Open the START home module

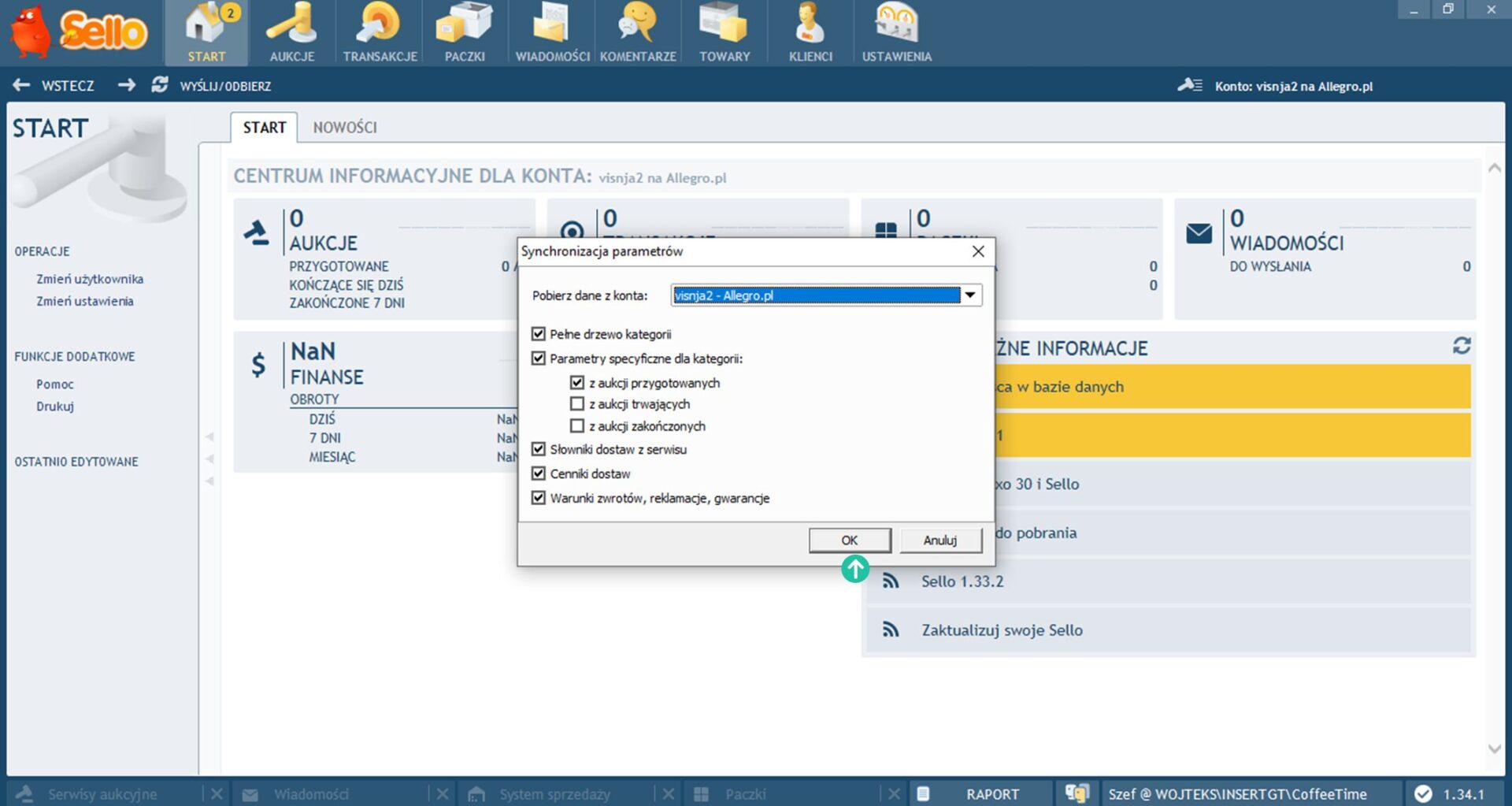coord(207,33)
